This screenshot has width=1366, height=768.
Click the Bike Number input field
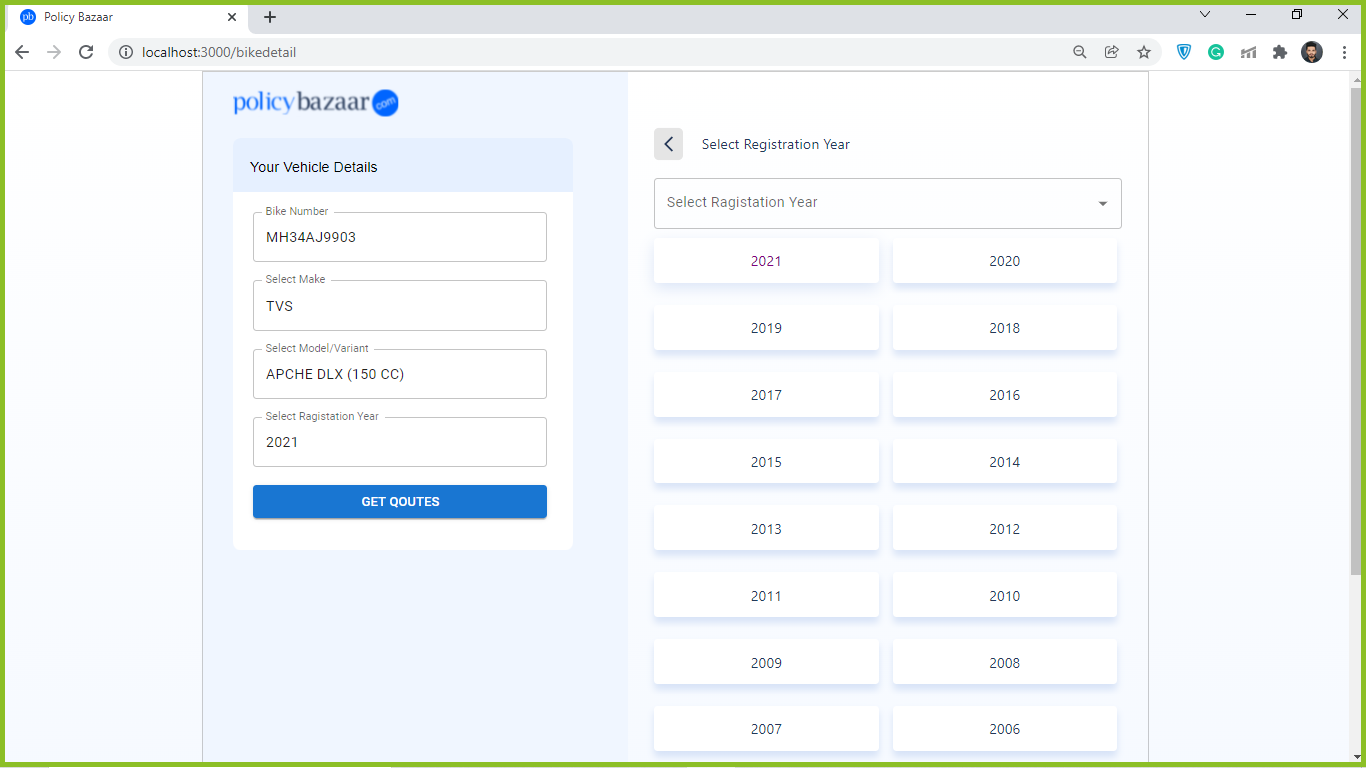coord(399,237)
